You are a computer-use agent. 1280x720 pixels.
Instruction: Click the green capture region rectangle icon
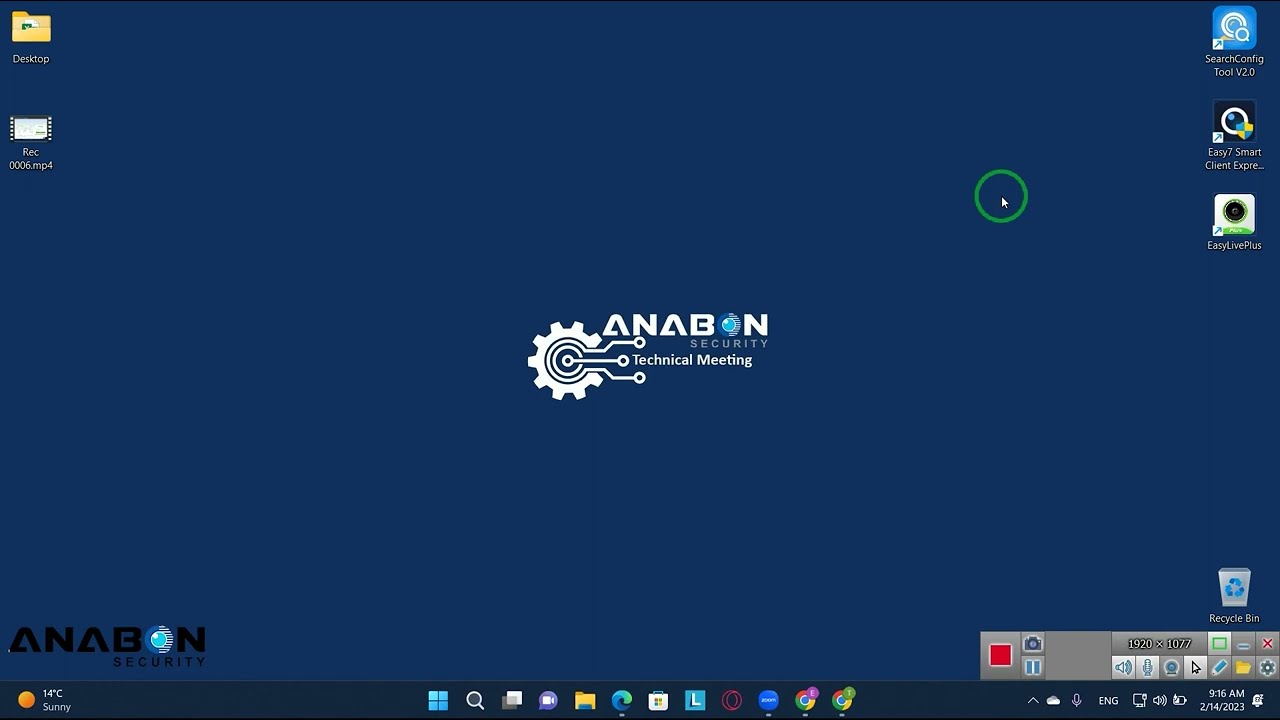[1219, 644]
